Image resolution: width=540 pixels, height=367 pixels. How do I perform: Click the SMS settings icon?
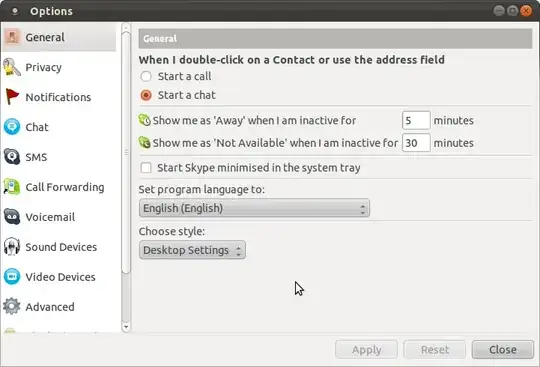coord(12,157)
